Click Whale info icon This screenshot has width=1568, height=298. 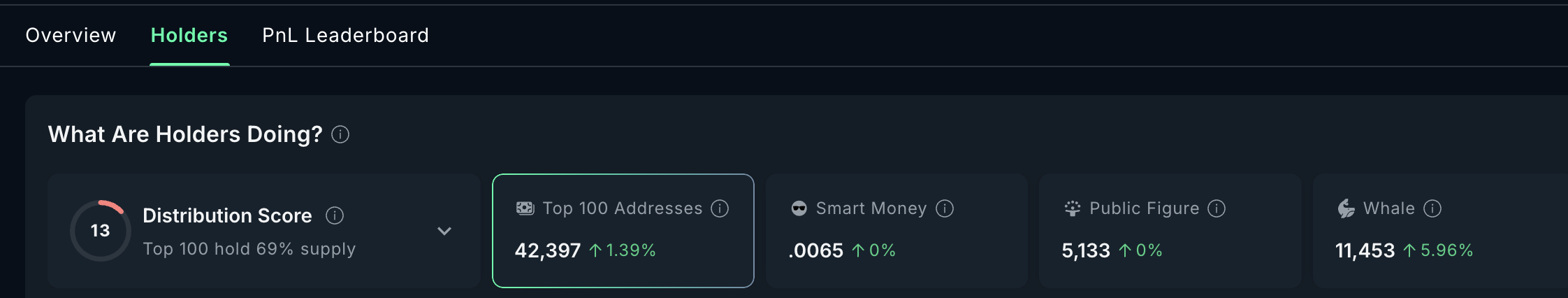click(1432, 208)
